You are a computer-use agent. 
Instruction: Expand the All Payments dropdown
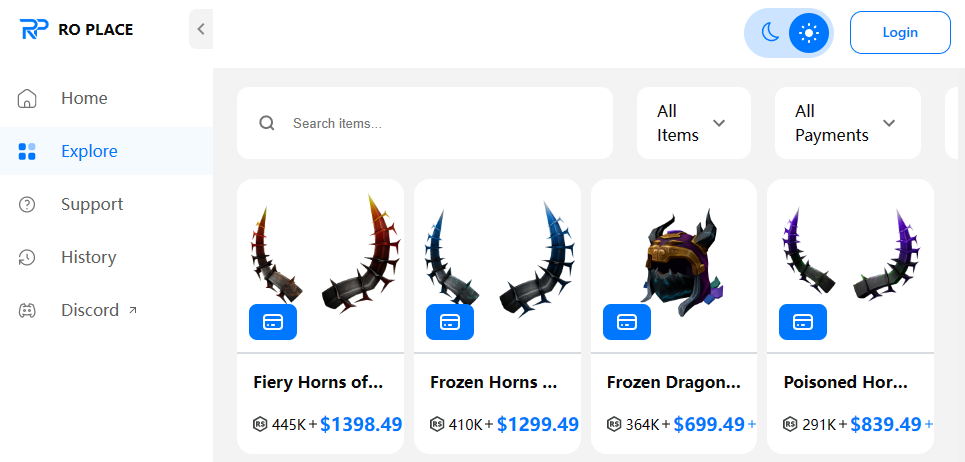(847, 123)
